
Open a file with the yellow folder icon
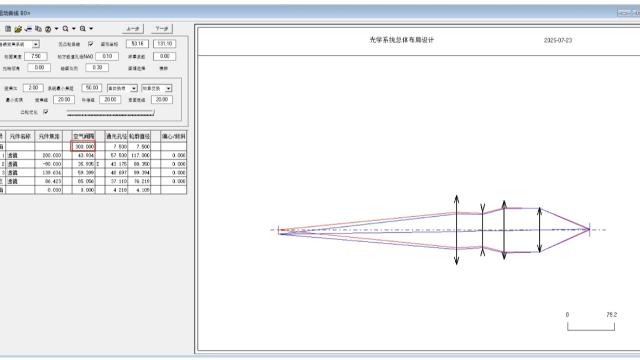pyautogui.click(x=18, y=29)
